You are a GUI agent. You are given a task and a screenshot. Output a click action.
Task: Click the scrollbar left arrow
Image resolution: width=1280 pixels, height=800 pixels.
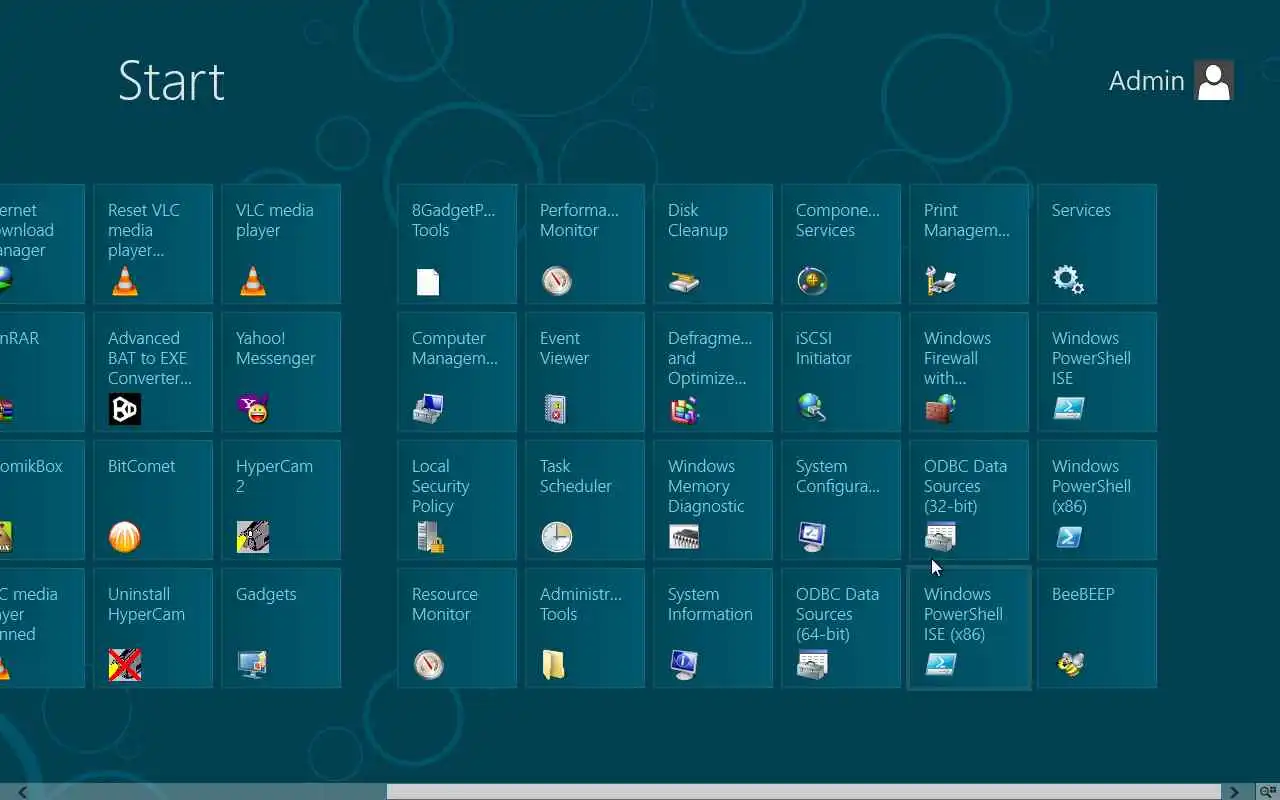[22, 792]
